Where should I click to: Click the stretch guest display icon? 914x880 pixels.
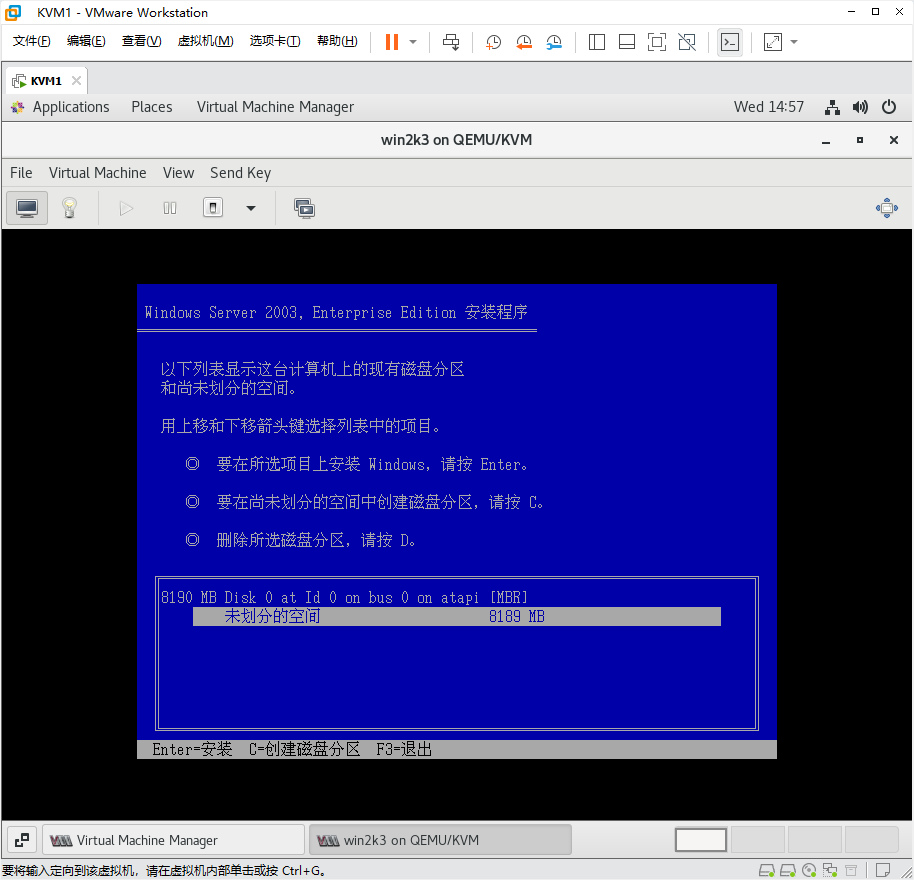773,42
